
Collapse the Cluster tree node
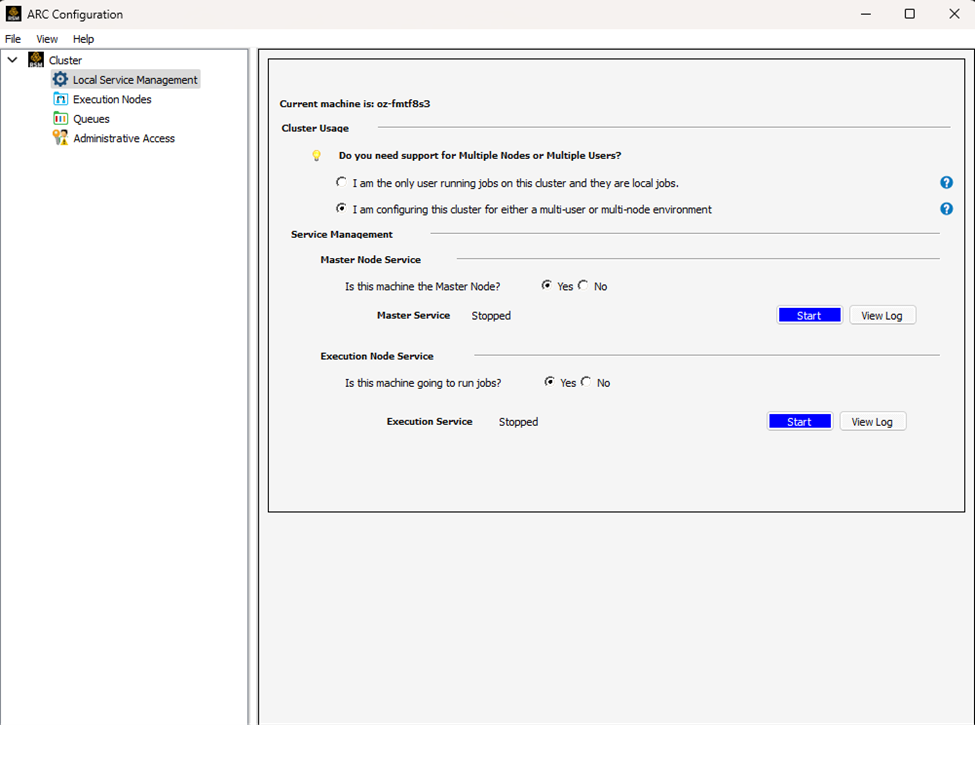click(13, 60)
